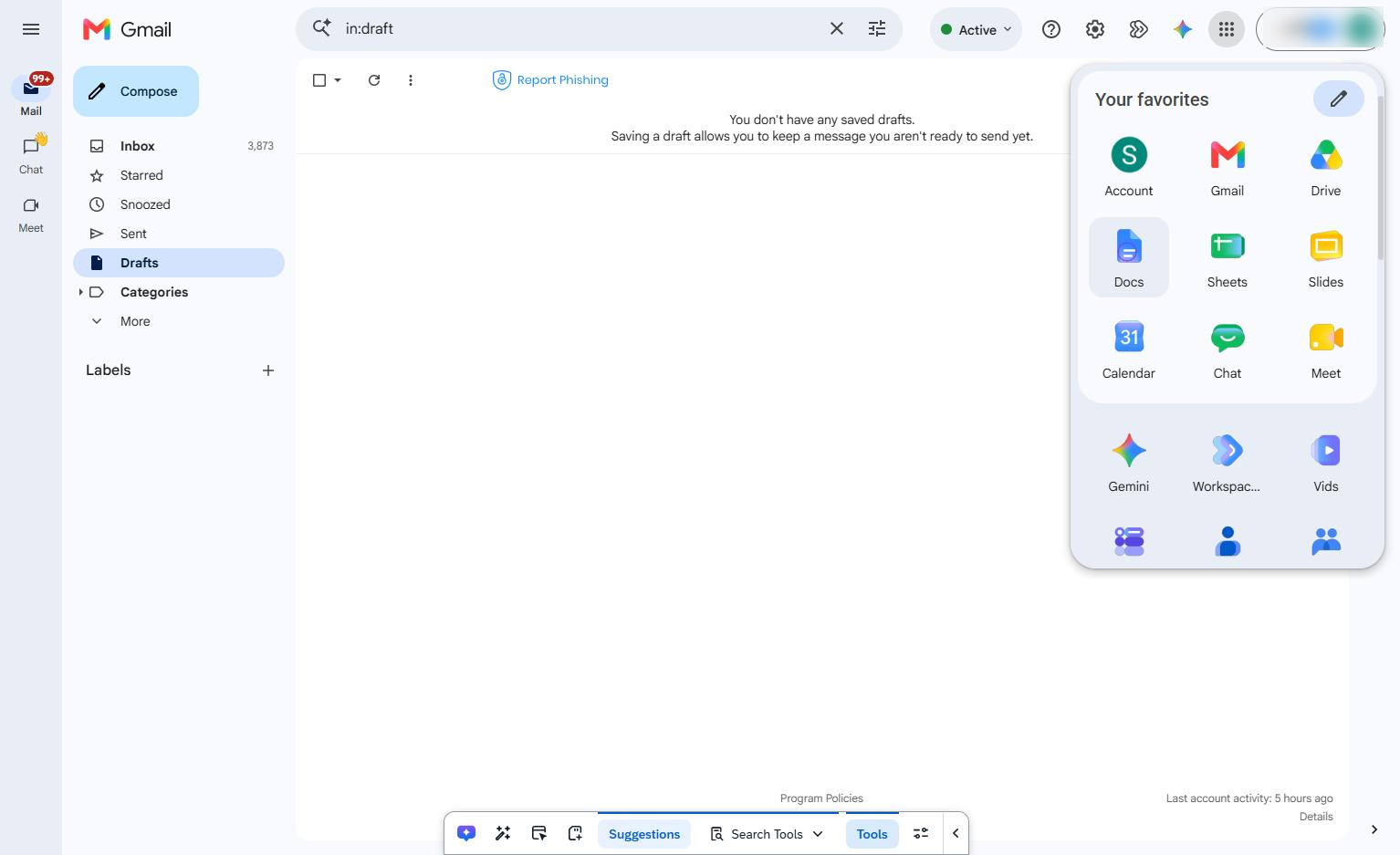Open the Starred folder

179,175
